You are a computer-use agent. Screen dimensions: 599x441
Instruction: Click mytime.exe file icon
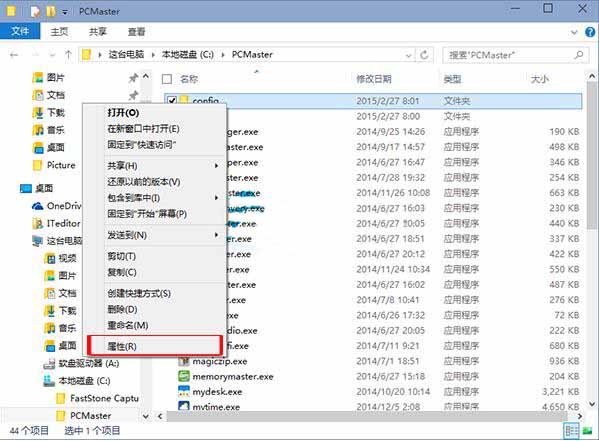tap(184, 406)
